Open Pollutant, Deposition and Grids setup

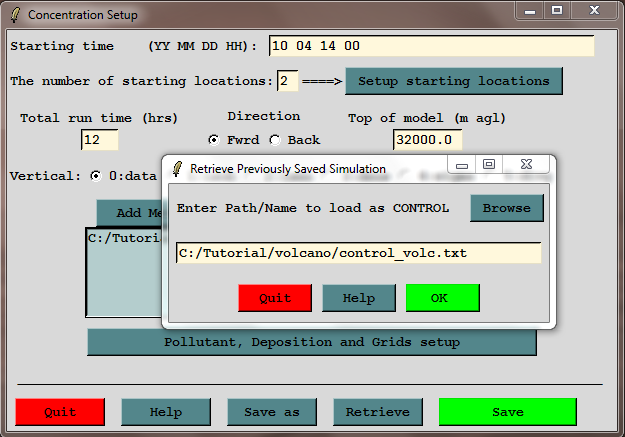[311, 342]
